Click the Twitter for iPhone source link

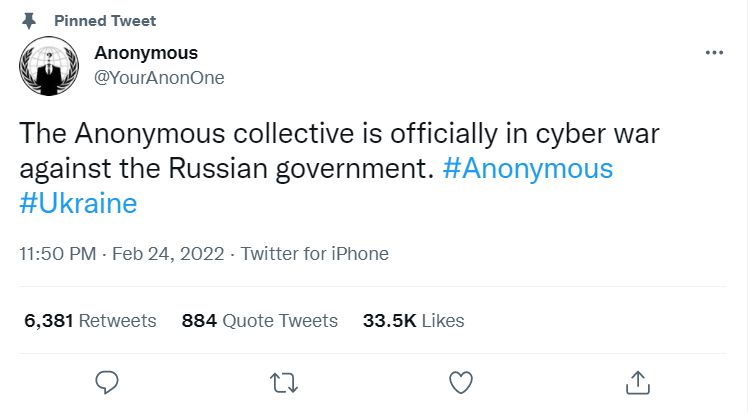click(x=314, y=253)
